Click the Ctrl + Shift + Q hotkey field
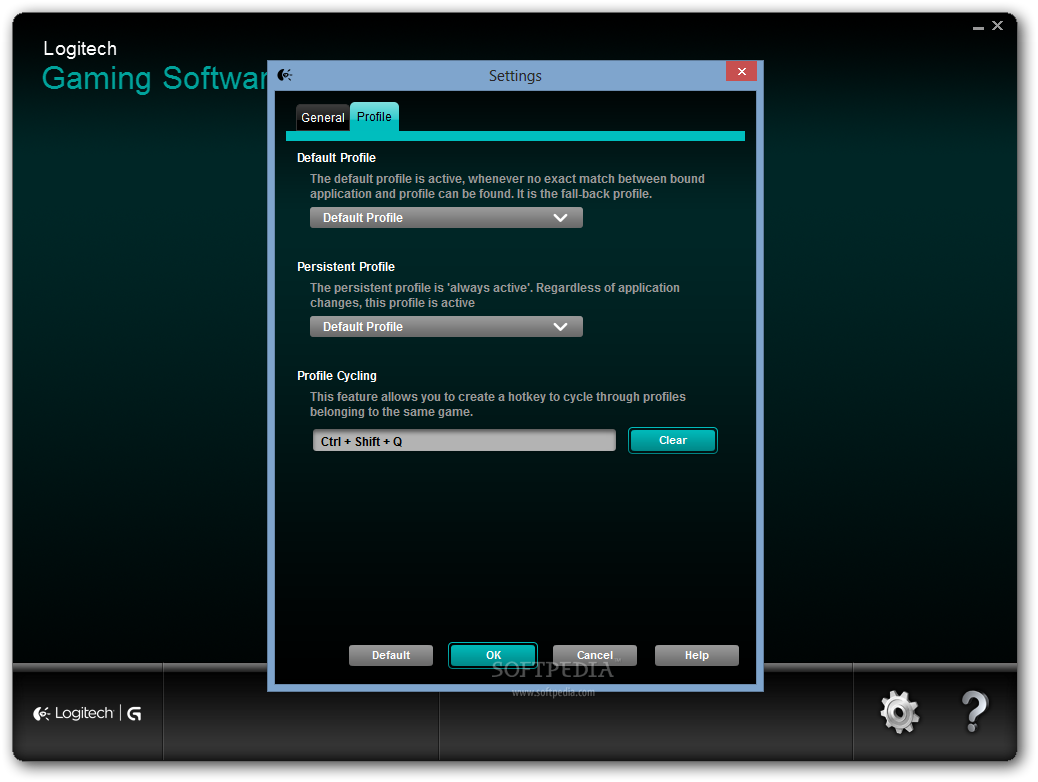Image resolution: width=1038 pixels, height=782 pixels. coord(464,441)
